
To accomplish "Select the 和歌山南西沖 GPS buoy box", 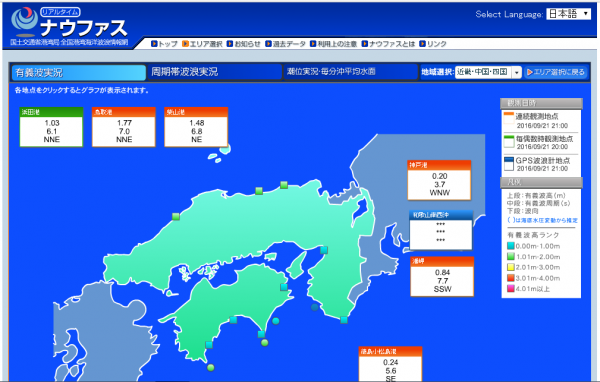I will [441, 230].
